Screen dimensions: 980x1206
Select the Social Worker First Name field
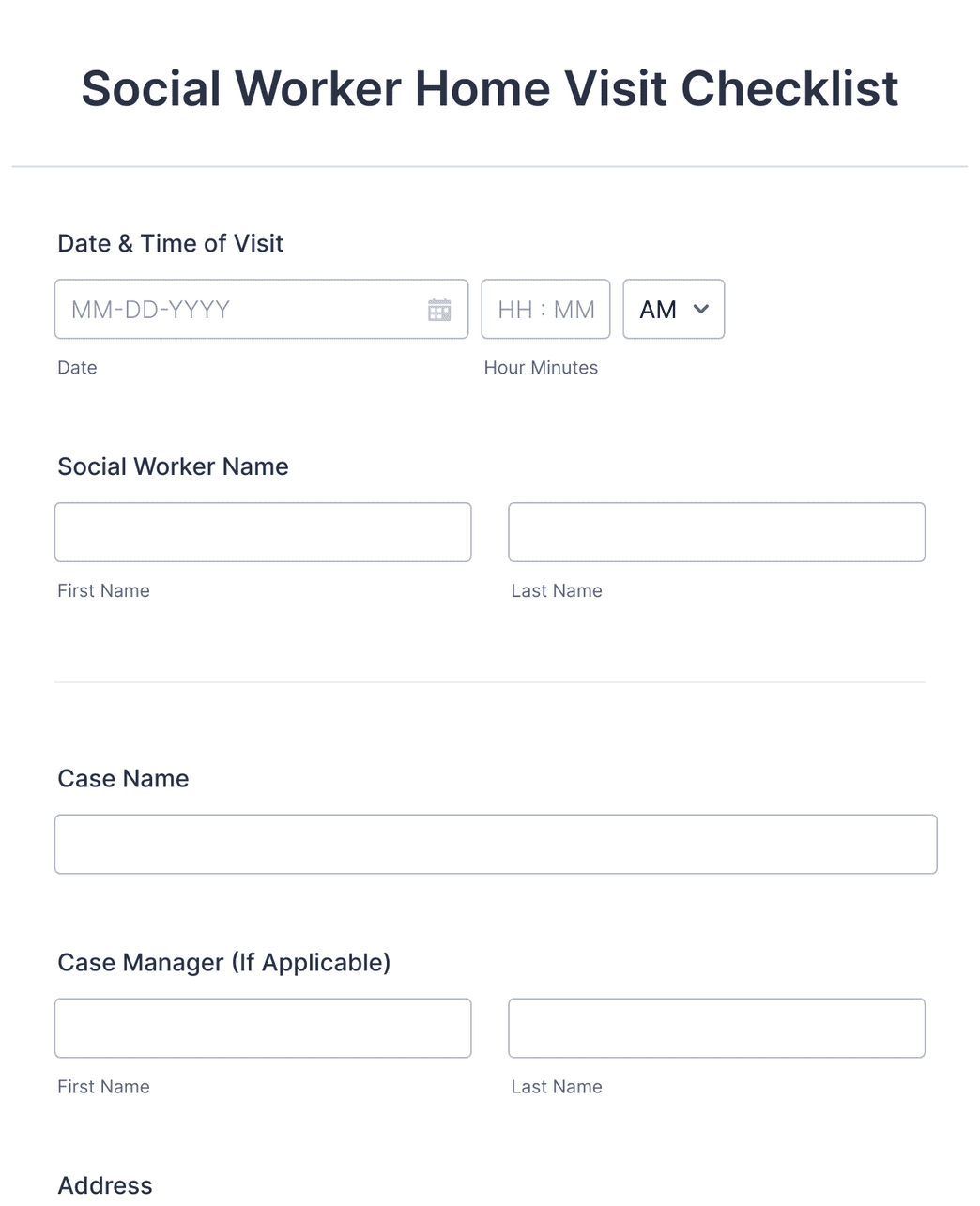(263, 531)
